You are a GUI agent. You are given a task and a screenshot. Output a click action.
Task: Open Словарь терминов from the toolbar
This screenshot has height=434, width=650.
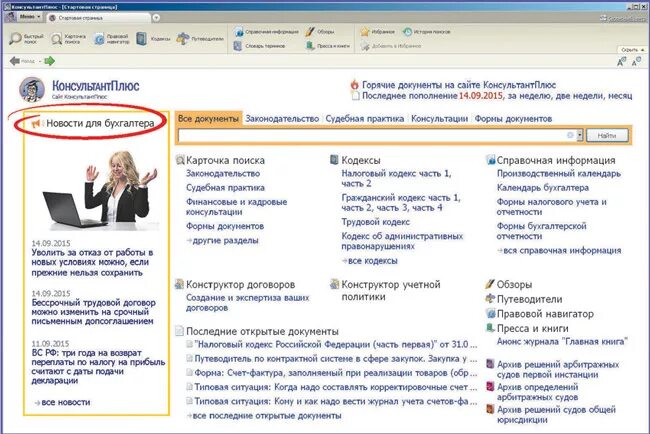pyautogui.click(x=260, y=46)
